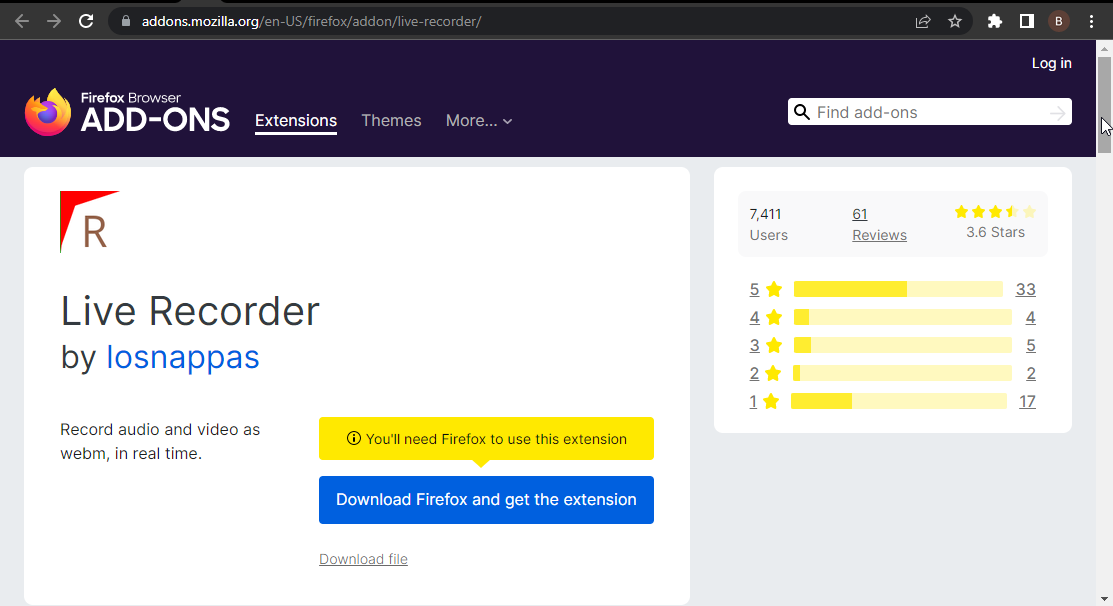Open the 17 one-star reviews count
The image size is (1113, 606).
[x=1027, y=402]
